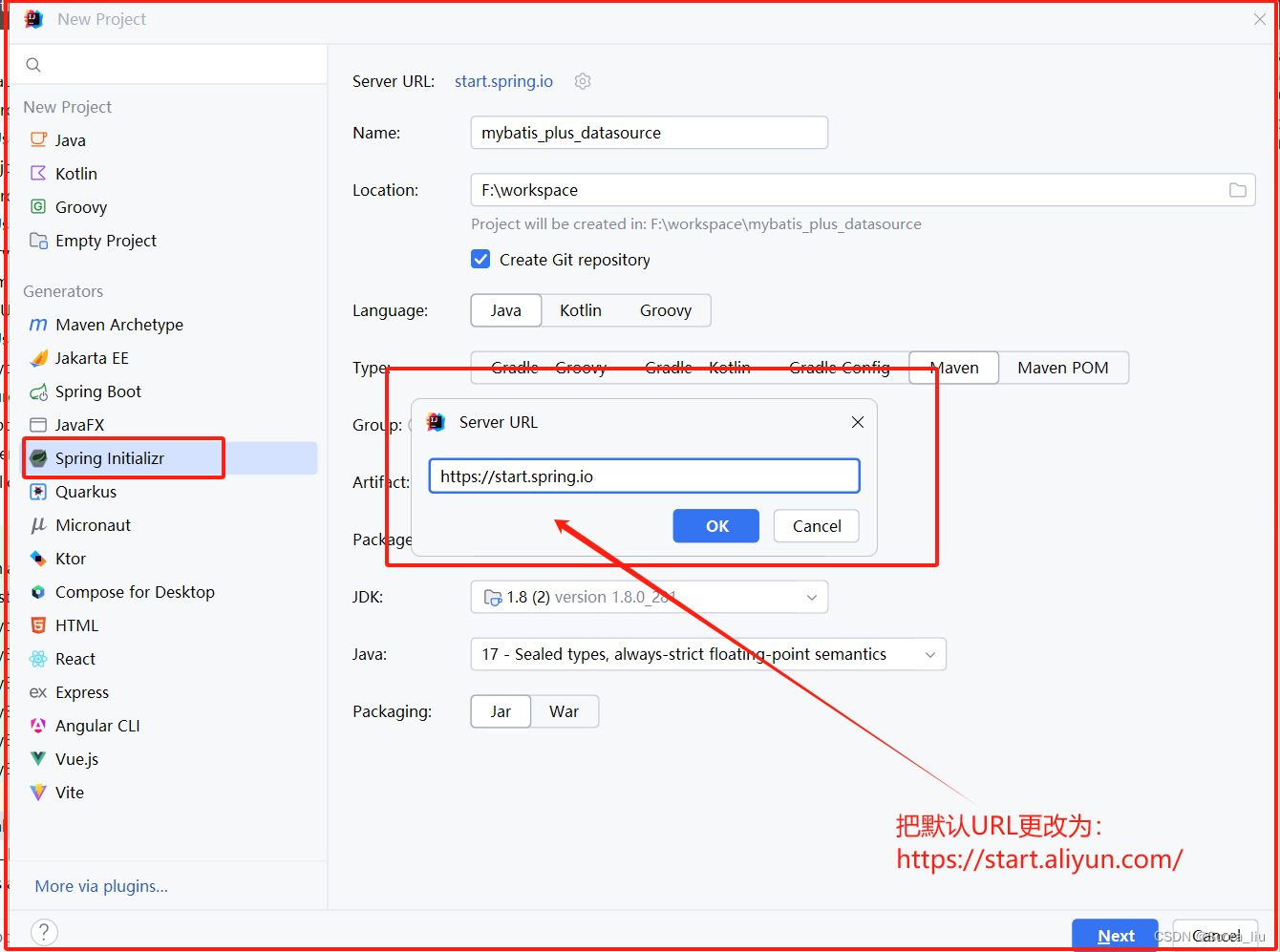Browse for location folder
Image resolution: width=1280 pixels, height=952 pixels.
[x=1237, y=190]
